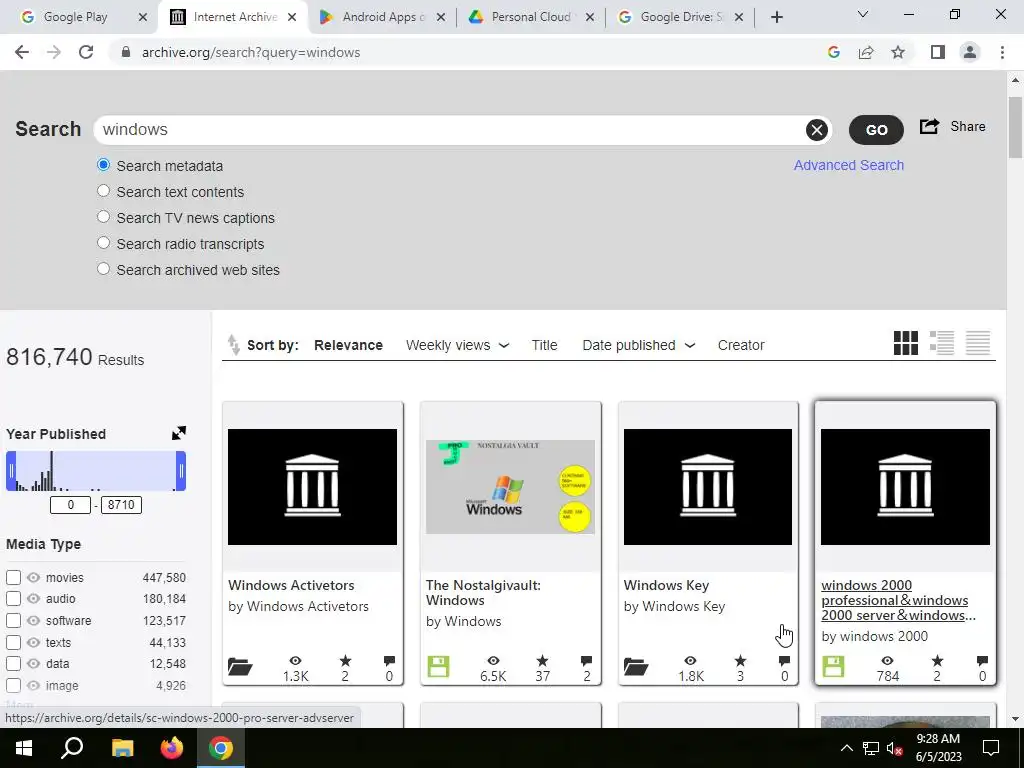Click the GO search button
This screenshot has height=768, width=1024.
point(876,130)
